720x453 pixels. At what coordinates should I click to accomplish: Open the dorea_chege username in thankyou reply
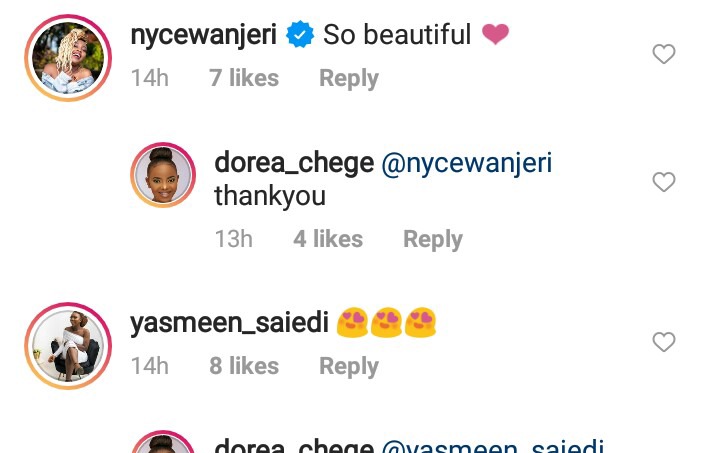[x=294, y=163]
